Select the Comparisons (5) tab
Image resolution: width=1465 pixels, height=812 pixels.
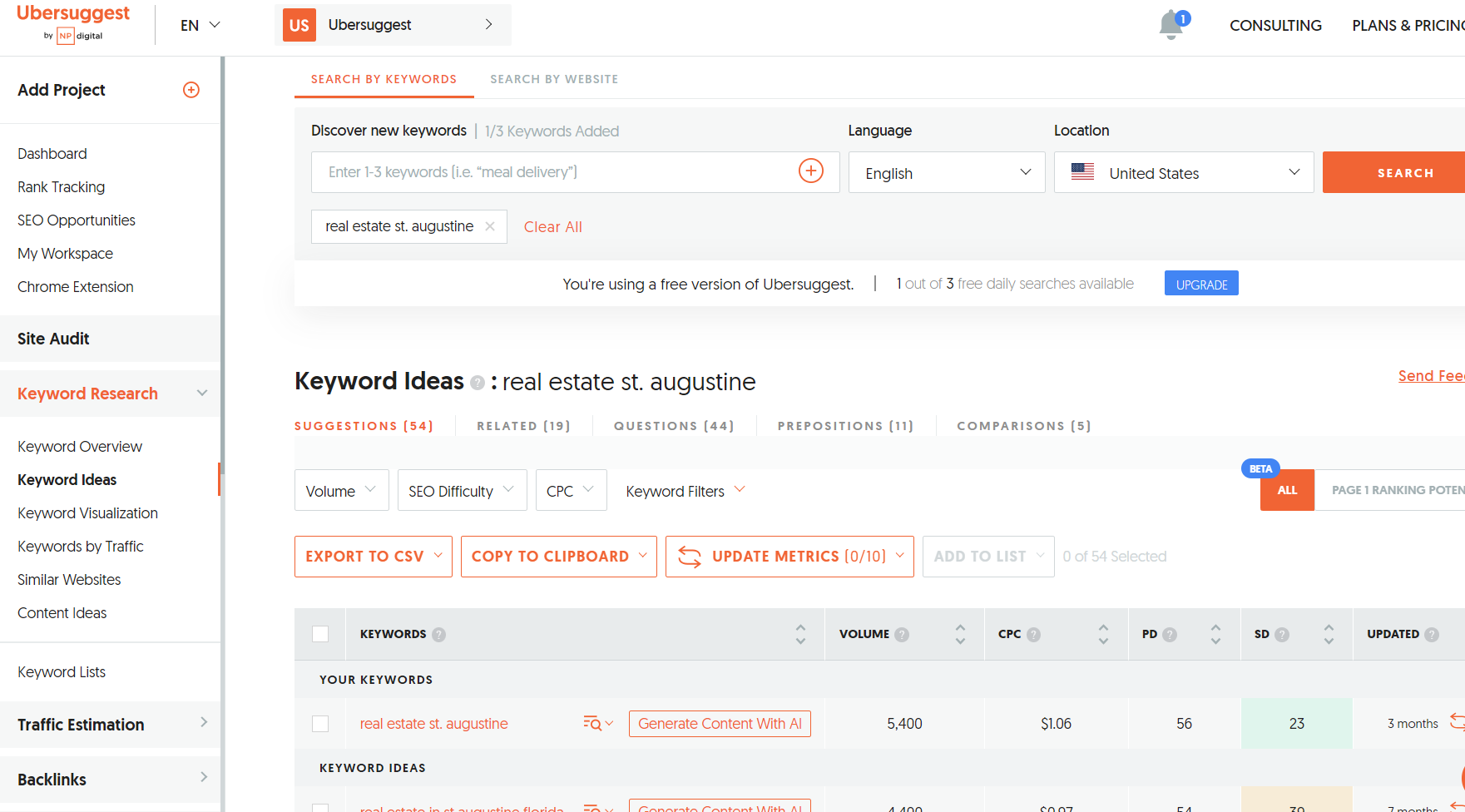click(x=1023, y=426)
